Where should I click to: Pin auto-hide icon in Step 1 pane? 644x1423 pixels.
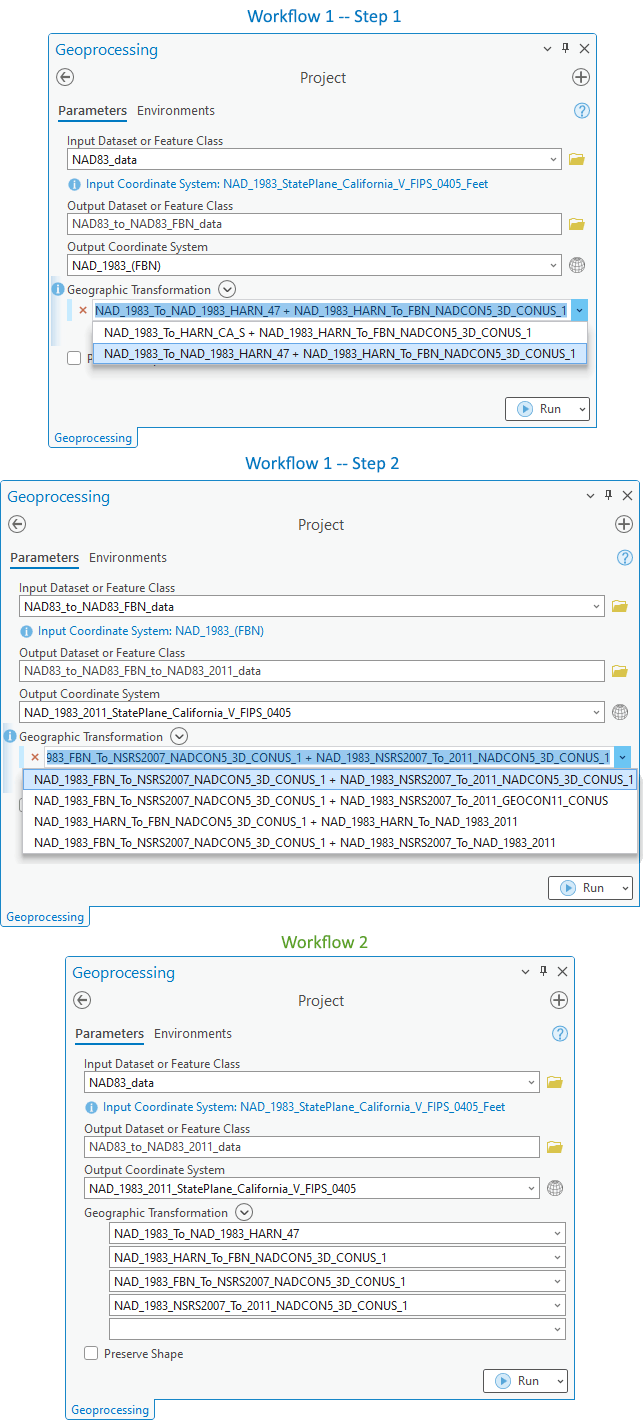(x=565, y=48)
